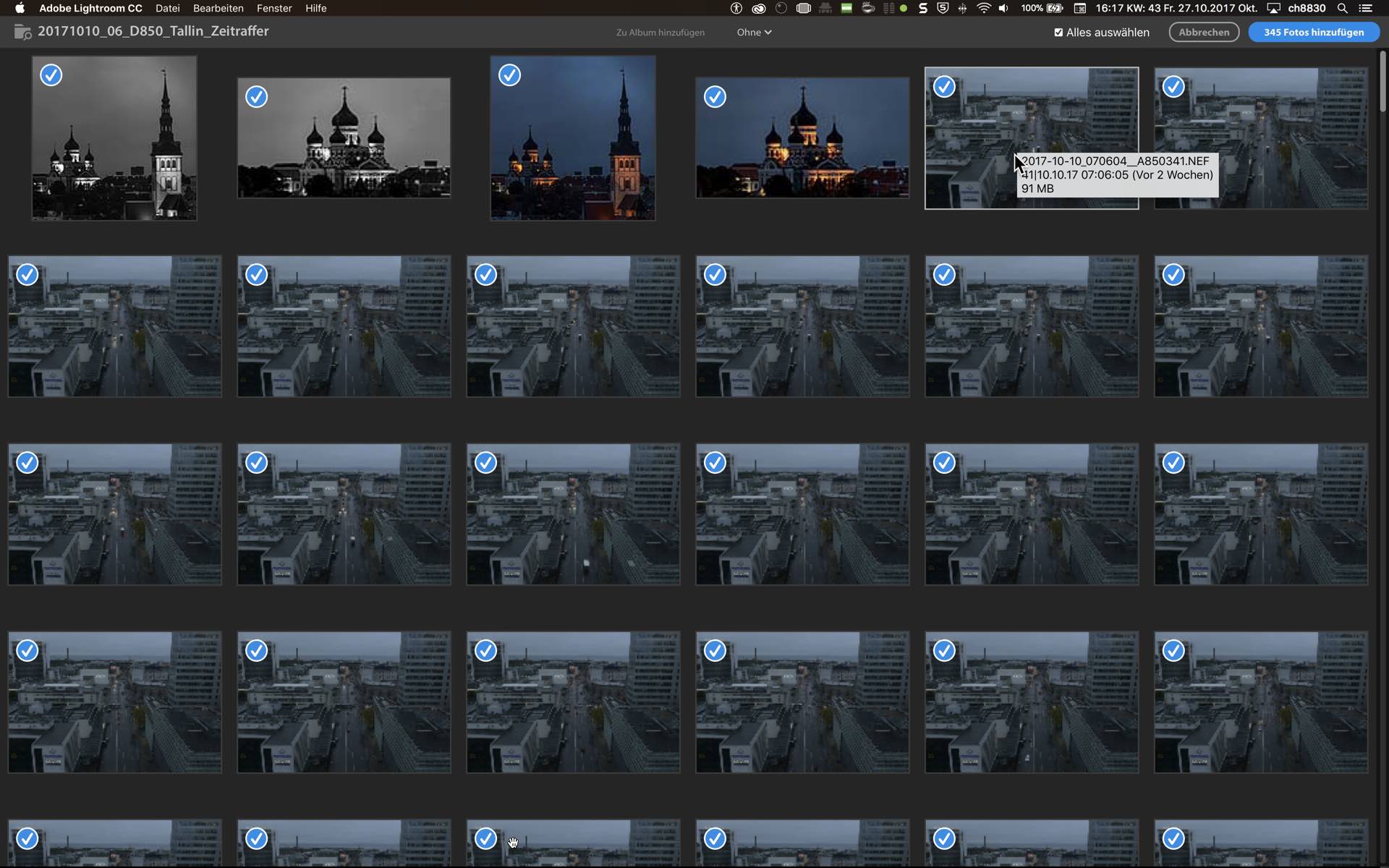Viewport: 1389px width, 868px height.
Task: Click 345 Fotos hinzufügen button
Action: point(1314,33)
